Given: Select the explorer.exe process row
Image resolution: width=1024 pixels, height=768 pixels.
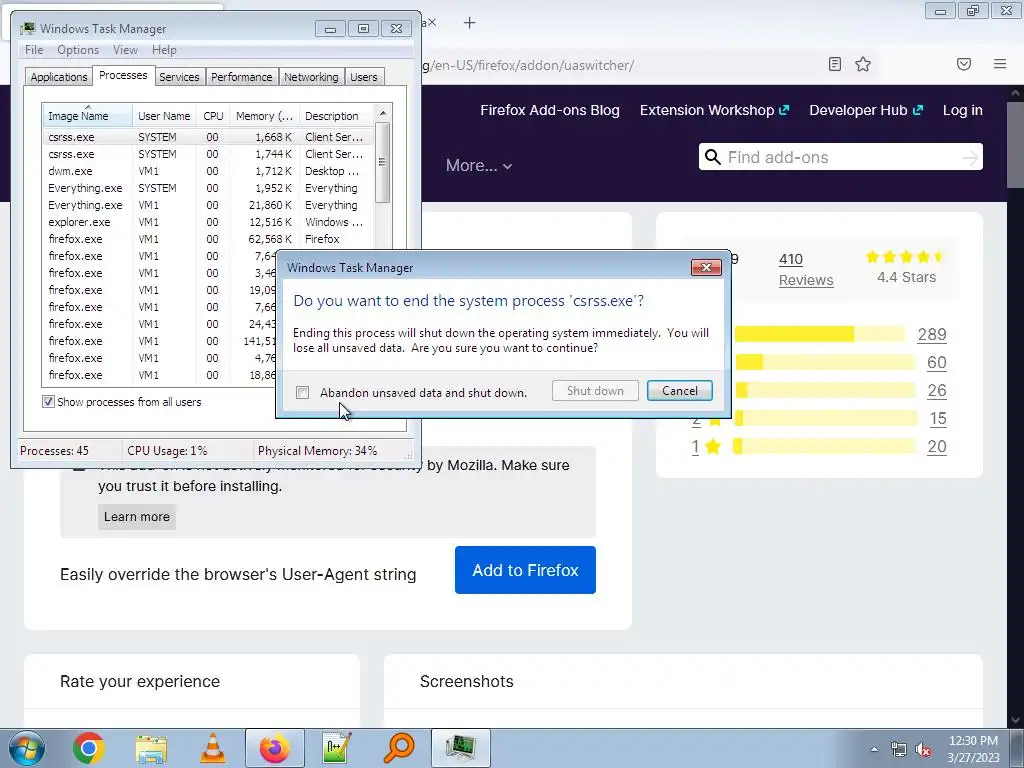Looking at the screenshot, I should click(x=208, y=222).
